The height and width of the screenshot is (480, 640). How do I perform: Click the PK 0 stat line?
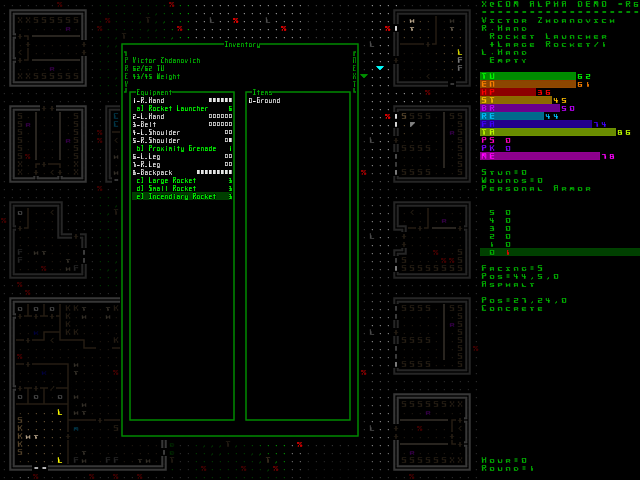496,148
